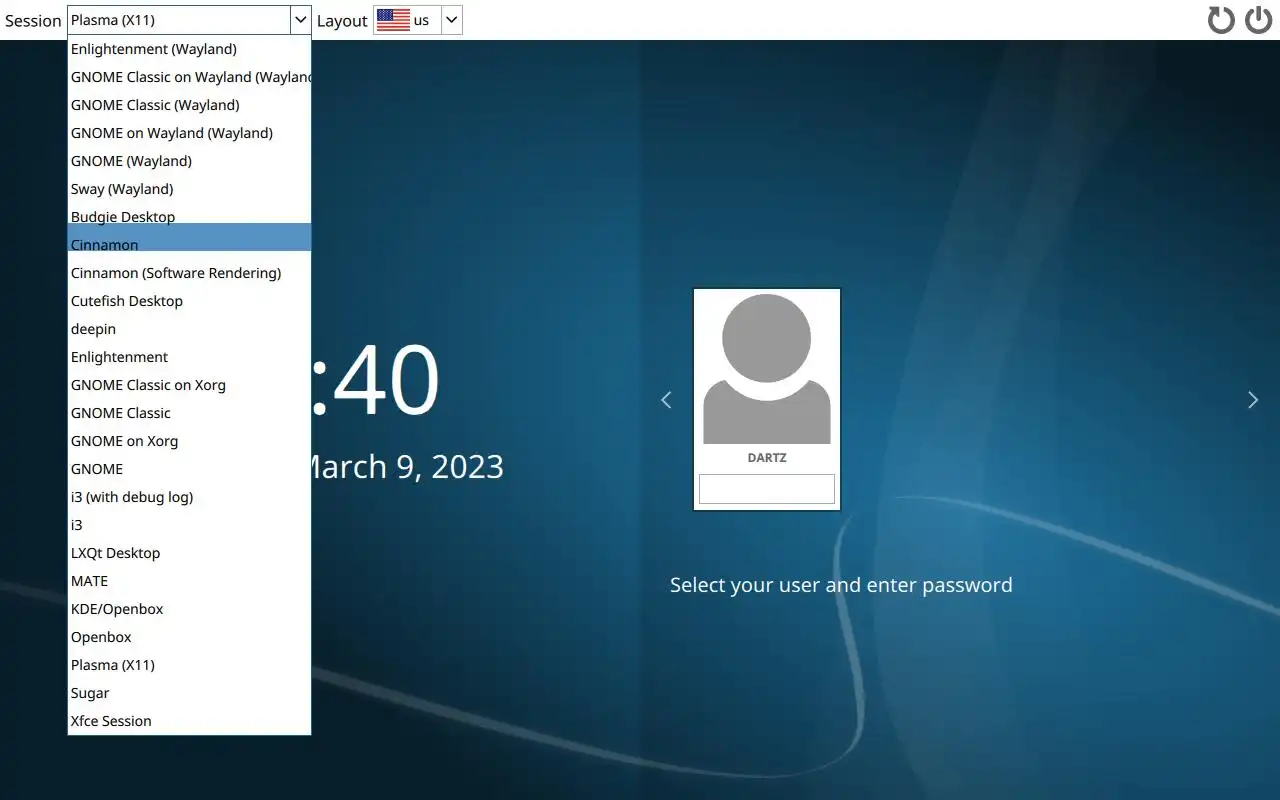Focus the password field under DARTZ
Screen dimensions: 1280x800
click(767, 489)
